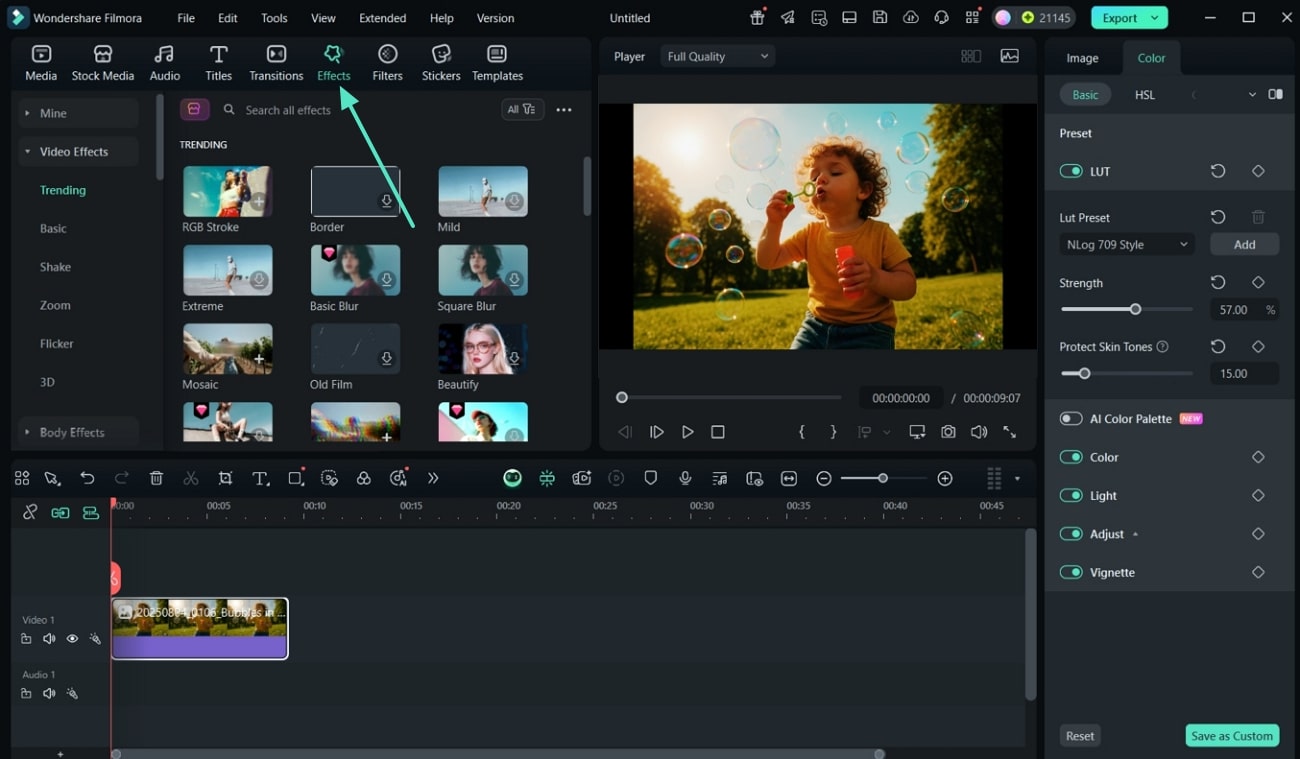Open the Stock Media panel

tap(103, 63)
